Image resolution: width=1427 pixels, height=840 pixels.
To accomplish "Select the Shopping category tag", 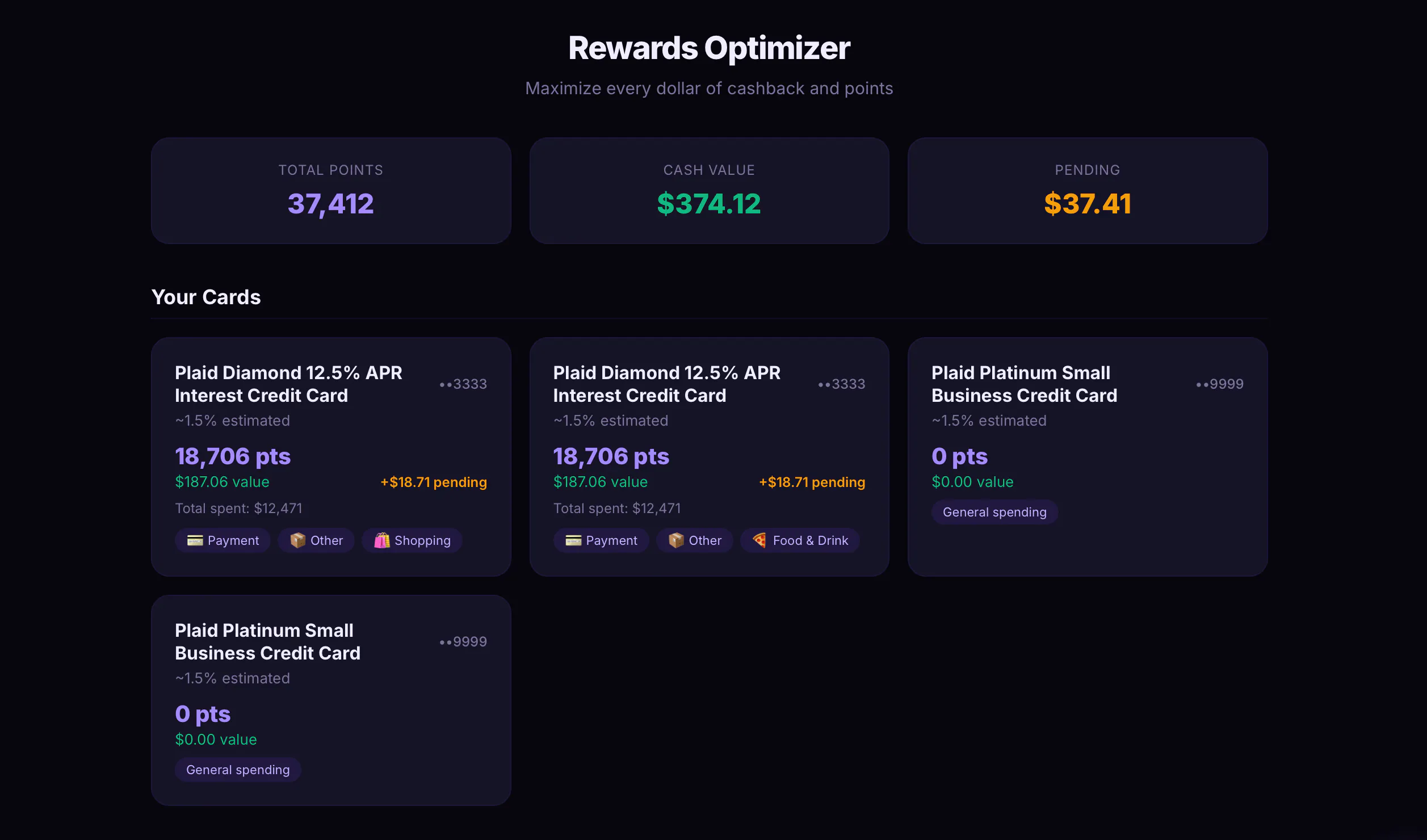I will pos(412,540).
